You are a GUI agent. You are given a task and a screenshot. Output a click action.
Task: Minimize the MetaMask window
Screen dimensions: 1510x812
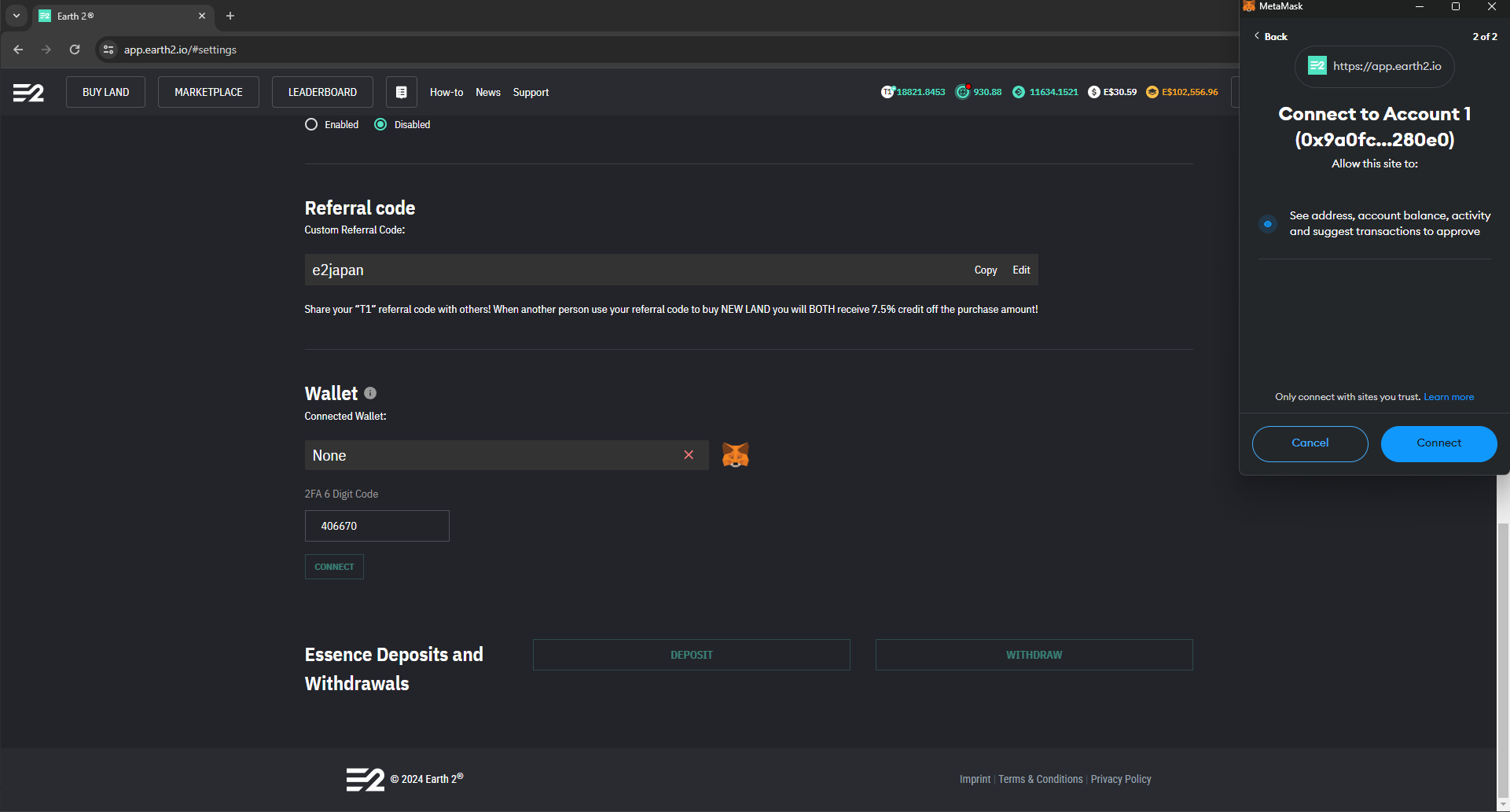(x=1420, y=6)
